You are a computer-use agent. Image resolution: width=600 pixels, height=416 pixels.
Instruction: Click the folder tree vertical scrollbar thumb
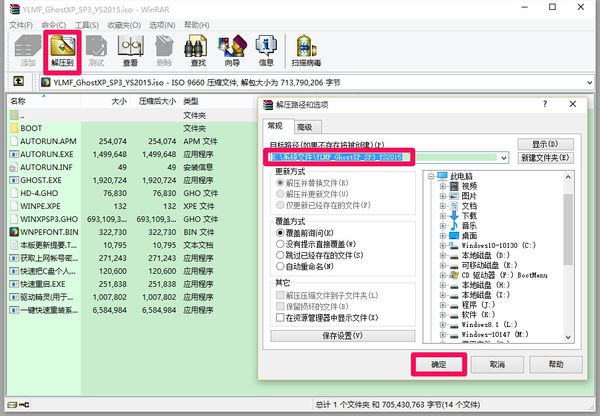[x=568, y=229]
